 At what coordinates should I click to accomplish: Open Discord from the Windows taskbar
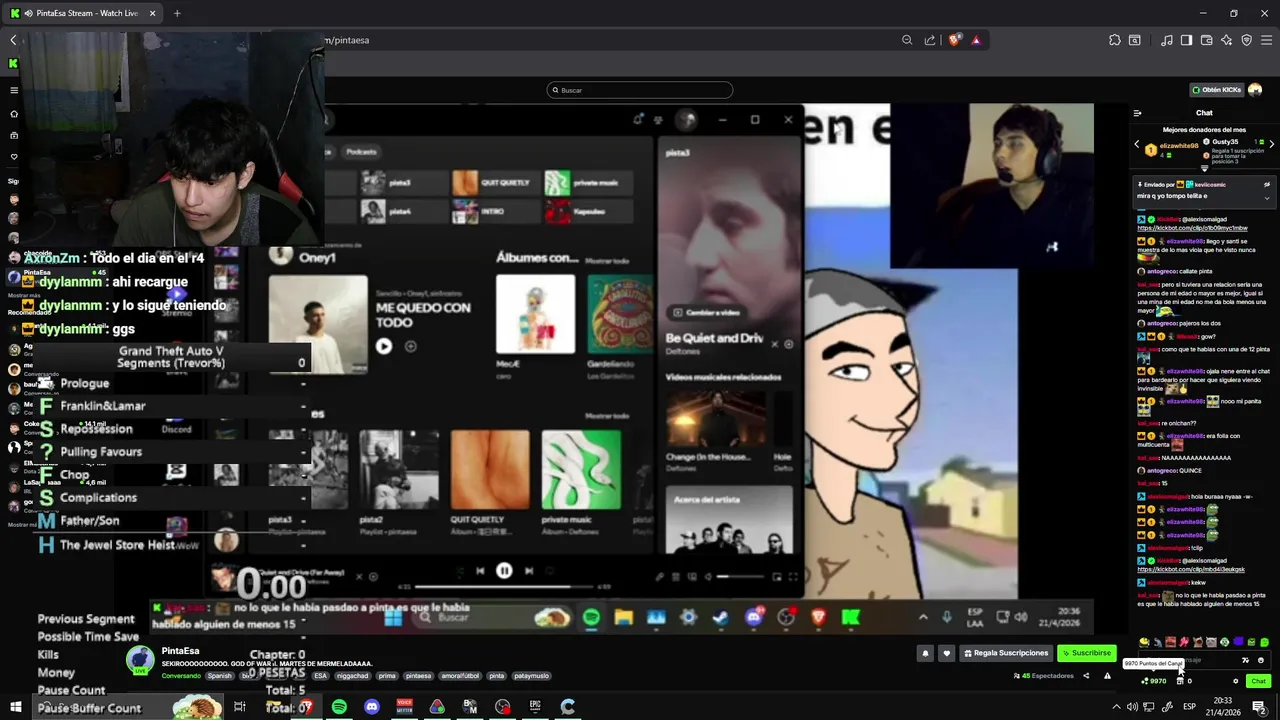click(372, 707)
